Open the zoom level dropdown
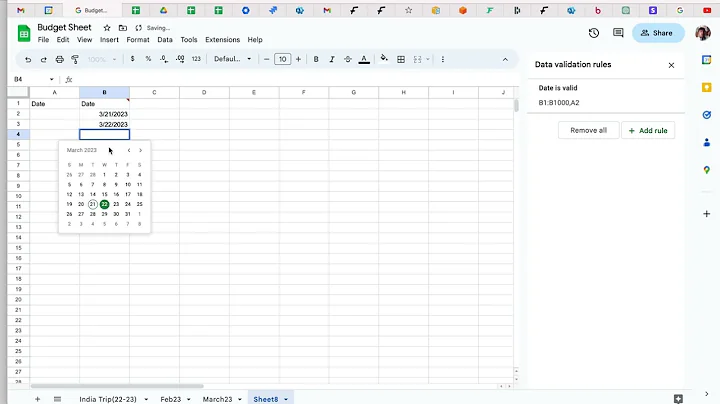Screen dimensions: 720x404 coord(101,59)
